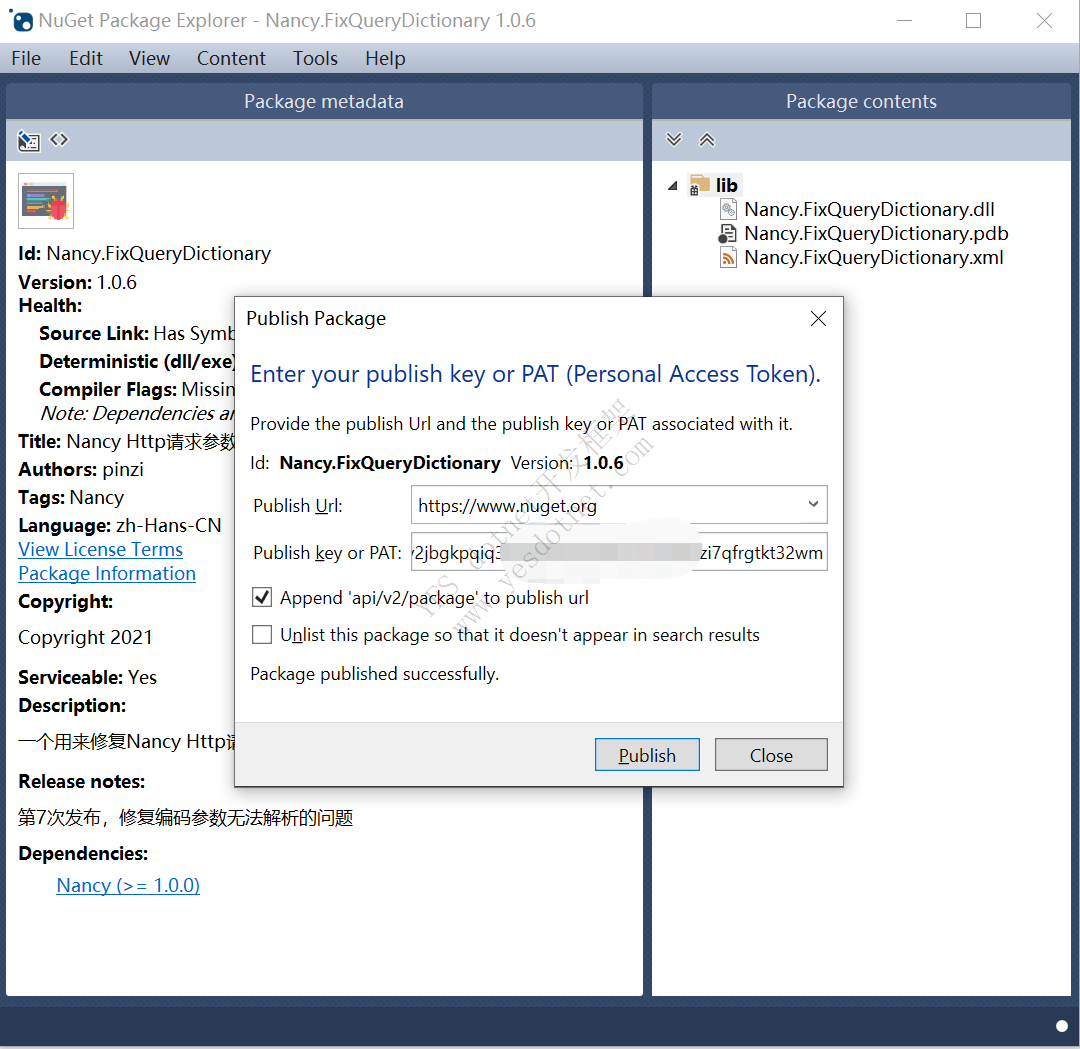
Task: Click the 'Tags: Nancy' metadata line
Action: (72, 497)
